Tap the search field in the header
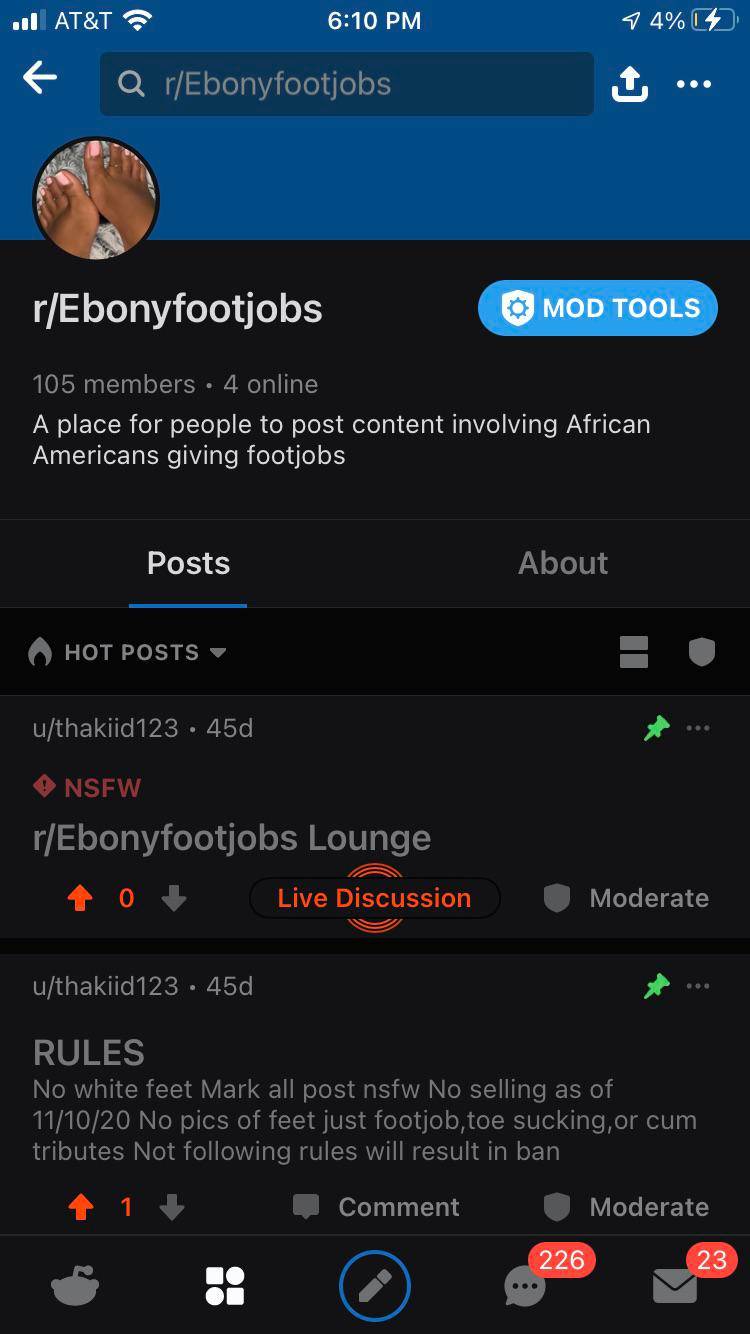750x1334 pixels. 346,84
